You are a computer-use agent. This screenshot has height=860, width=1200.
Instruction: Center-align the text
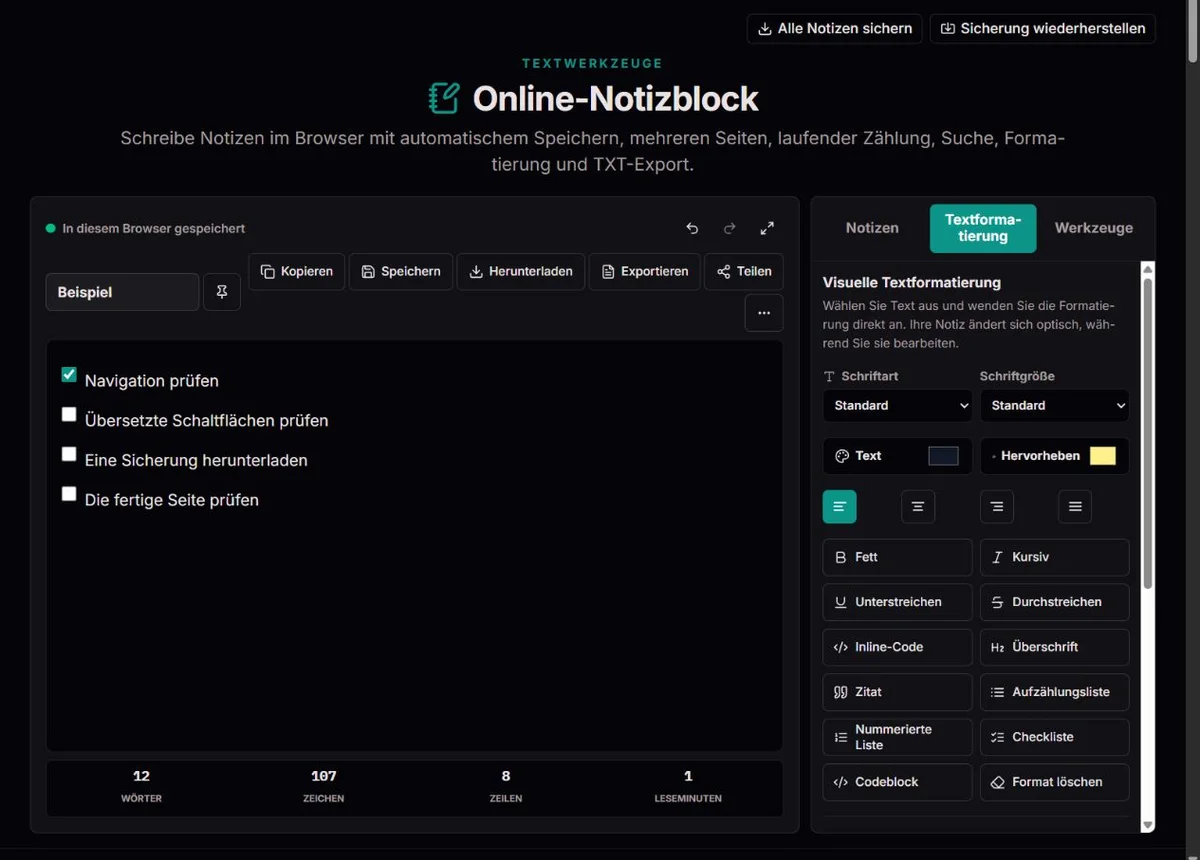918,507
